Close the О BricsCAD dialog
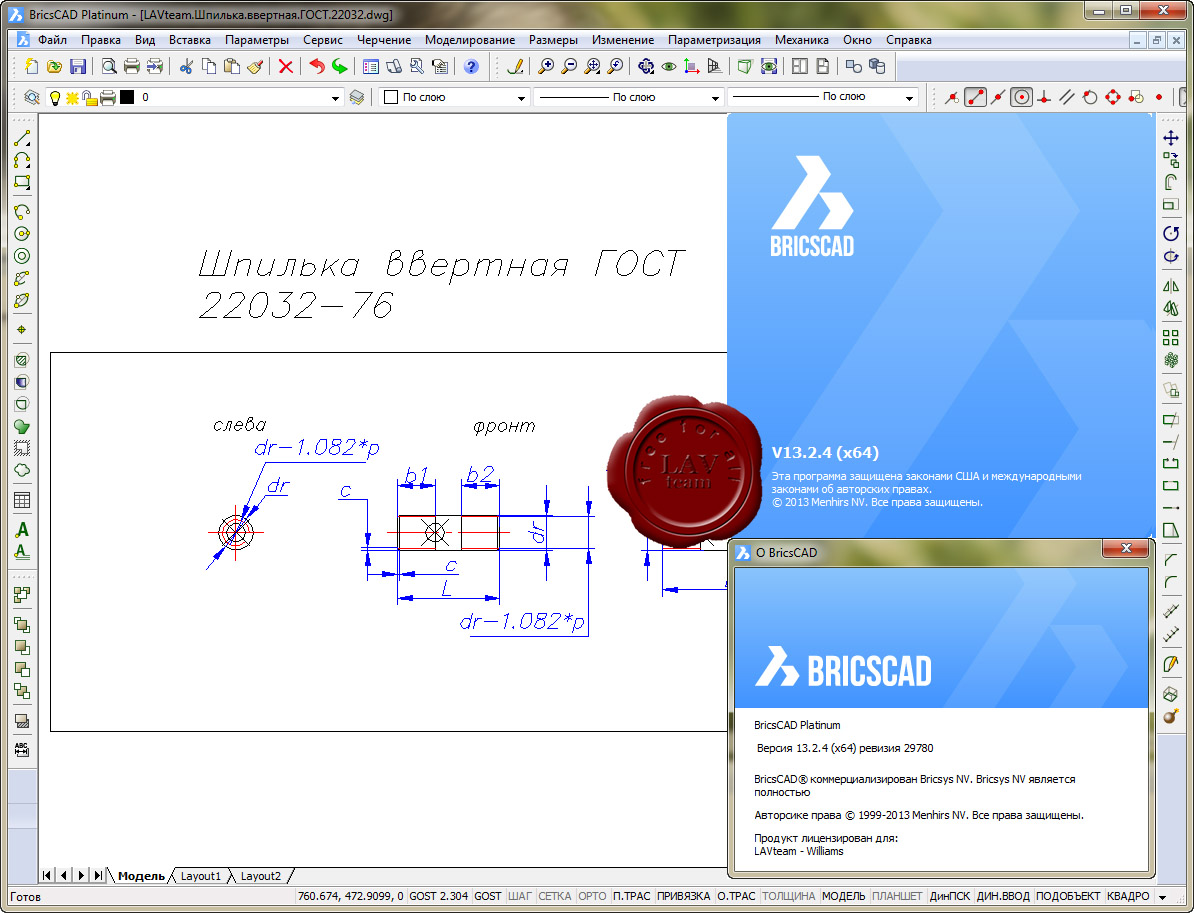1194x913 pixels. (x=1126, y=548)
